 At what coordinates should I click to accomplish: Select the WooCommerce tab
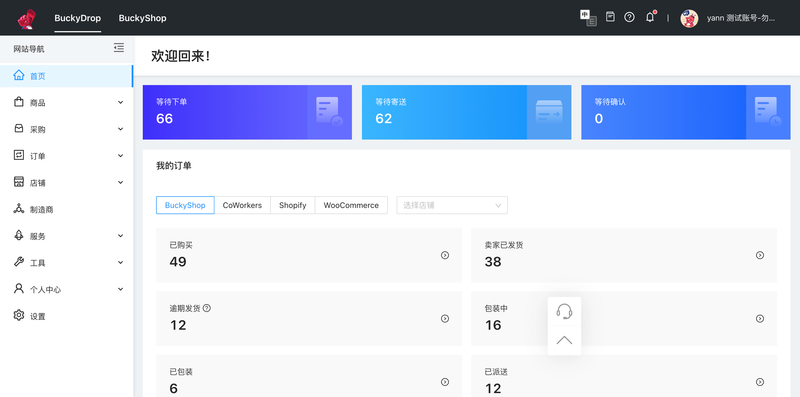click(x=351, y=205)
